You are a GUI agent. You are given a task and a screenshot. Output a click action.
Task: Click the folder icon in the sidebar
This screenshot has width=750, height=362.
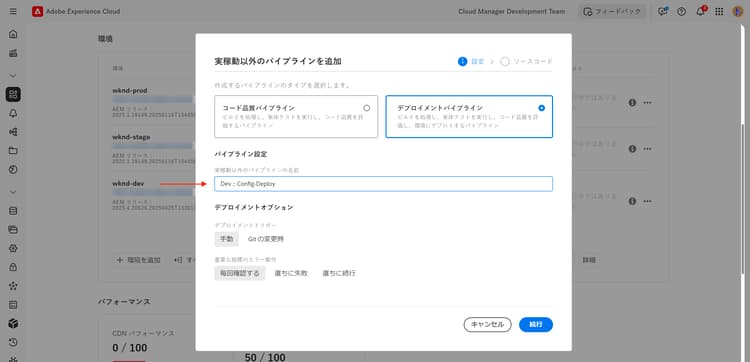click(x=13, y=151)
